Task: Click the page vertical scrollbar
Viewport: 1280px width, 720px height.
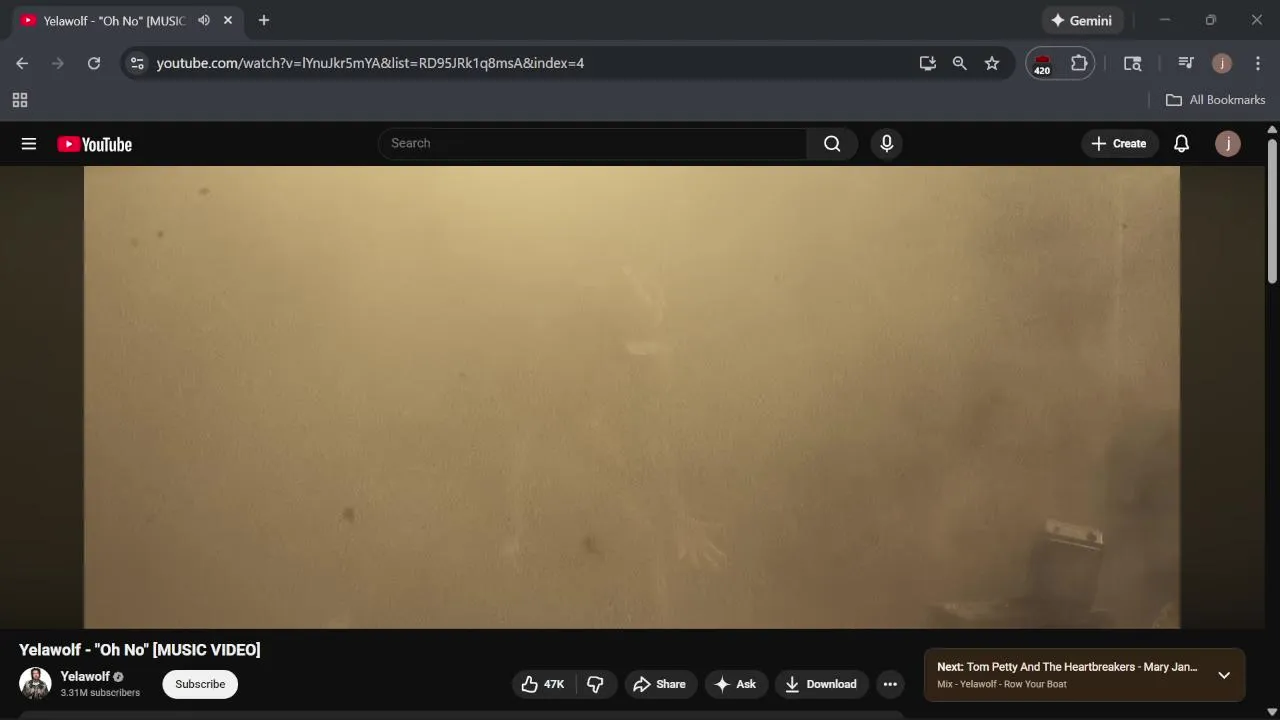Action: 1272,211
